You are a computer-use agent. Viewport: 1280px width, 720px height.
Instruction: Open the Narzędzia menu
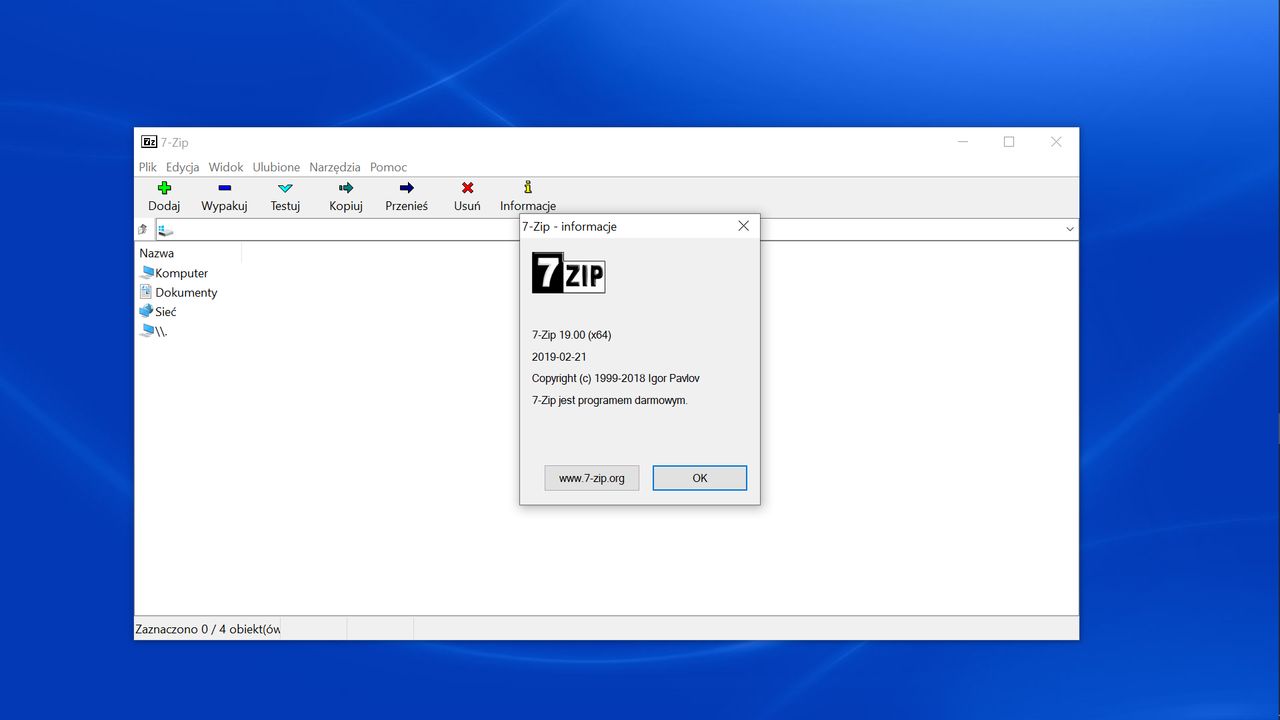tap(335, 167)
